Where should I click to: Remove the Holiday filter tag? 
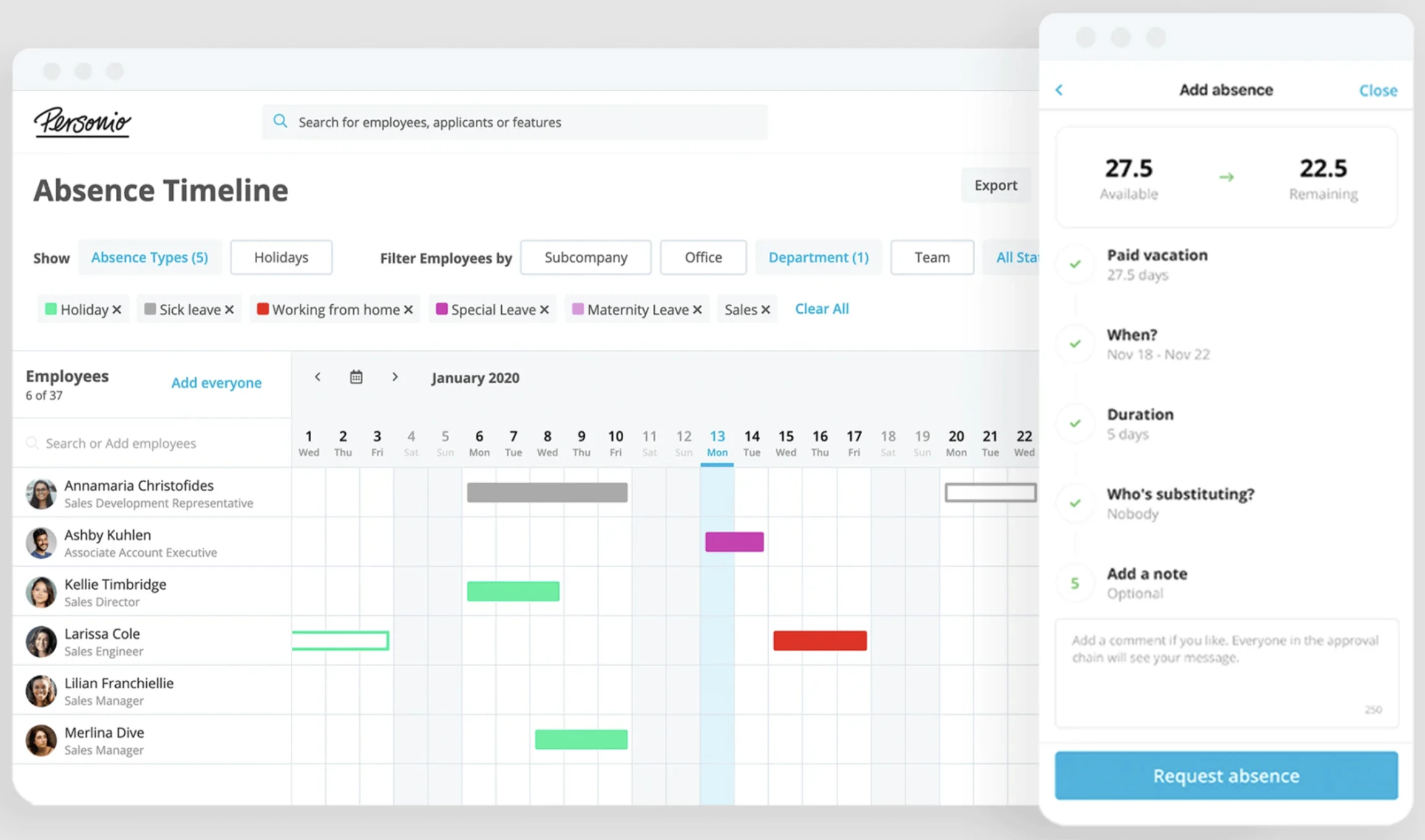point(117,310)
